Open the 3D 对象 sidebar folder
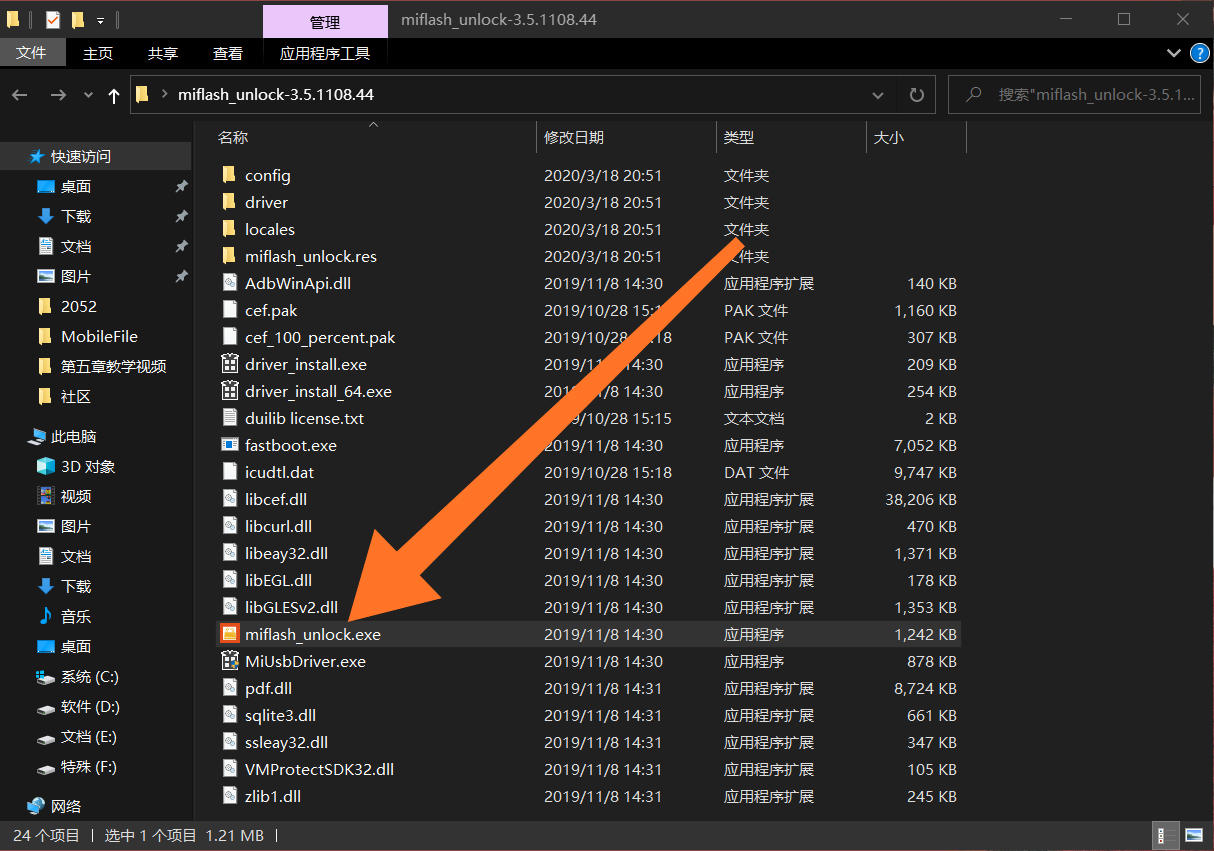 pos(76,466)
